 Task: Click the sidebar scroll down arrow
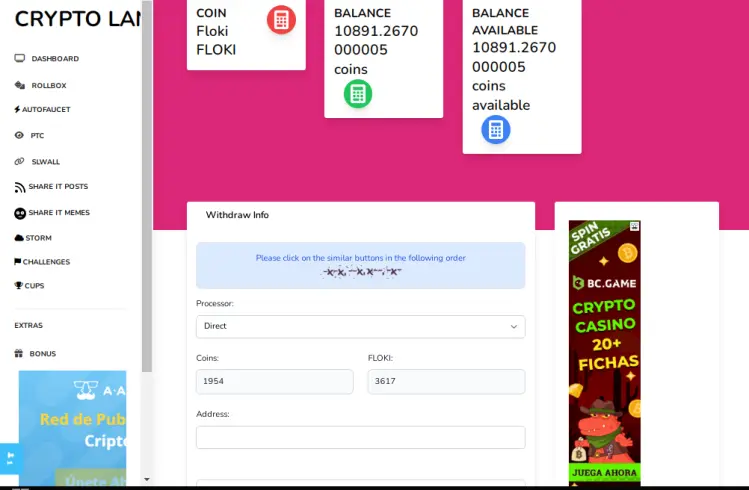(147, 479)
